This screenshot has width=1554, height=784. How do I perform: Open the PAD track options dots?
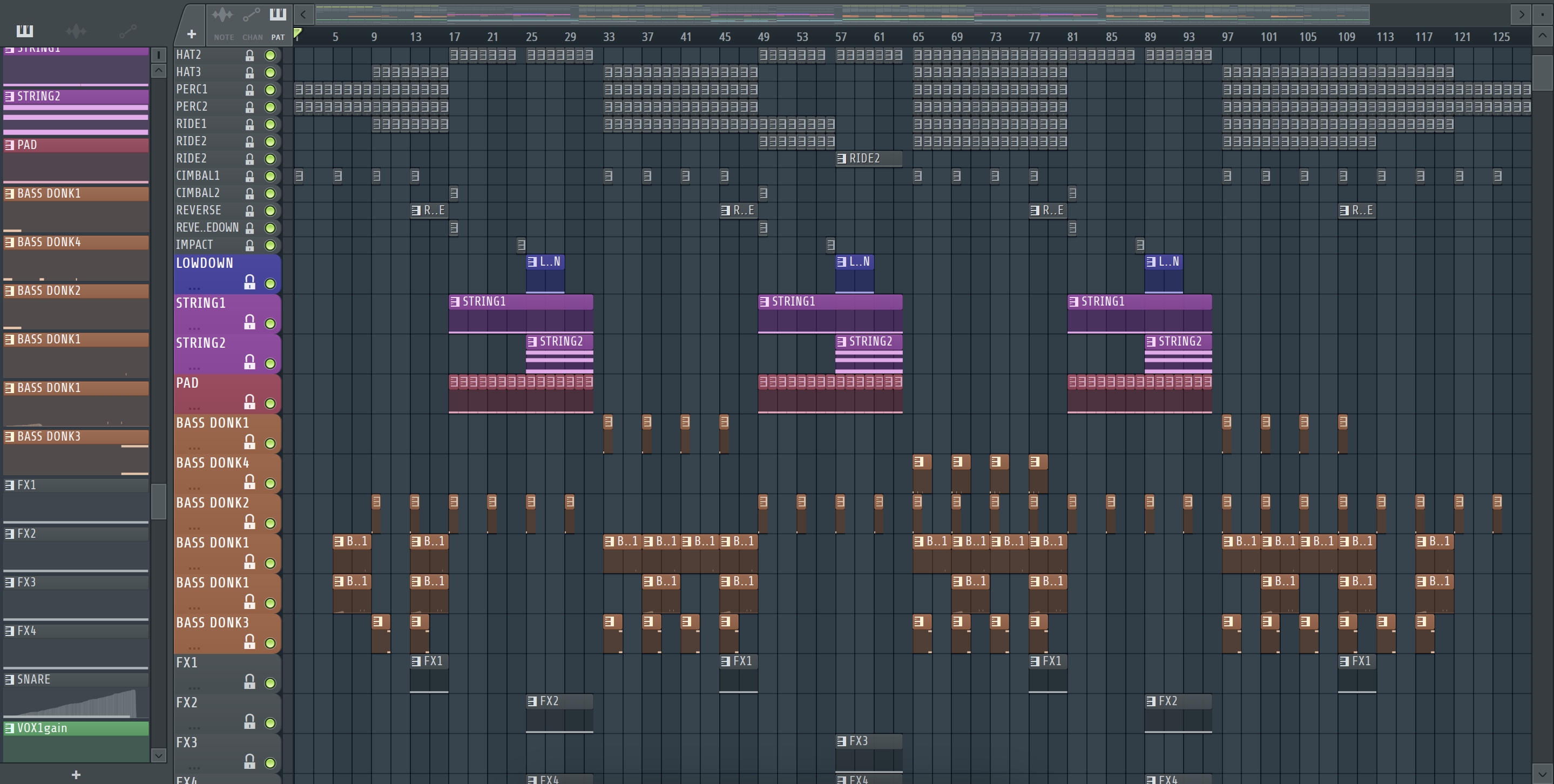point(194,408)
